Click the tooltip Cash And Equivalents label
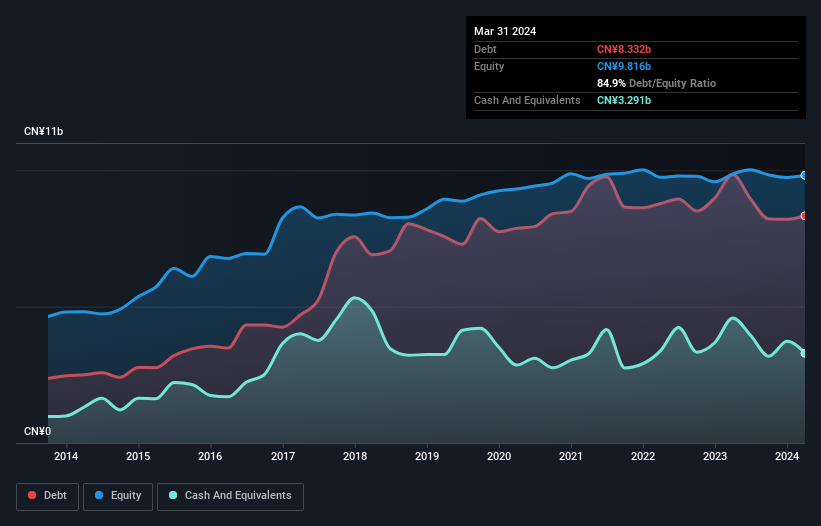Image resolution: width=821 pixels, height=526 pixels. [x=527, y=100]
